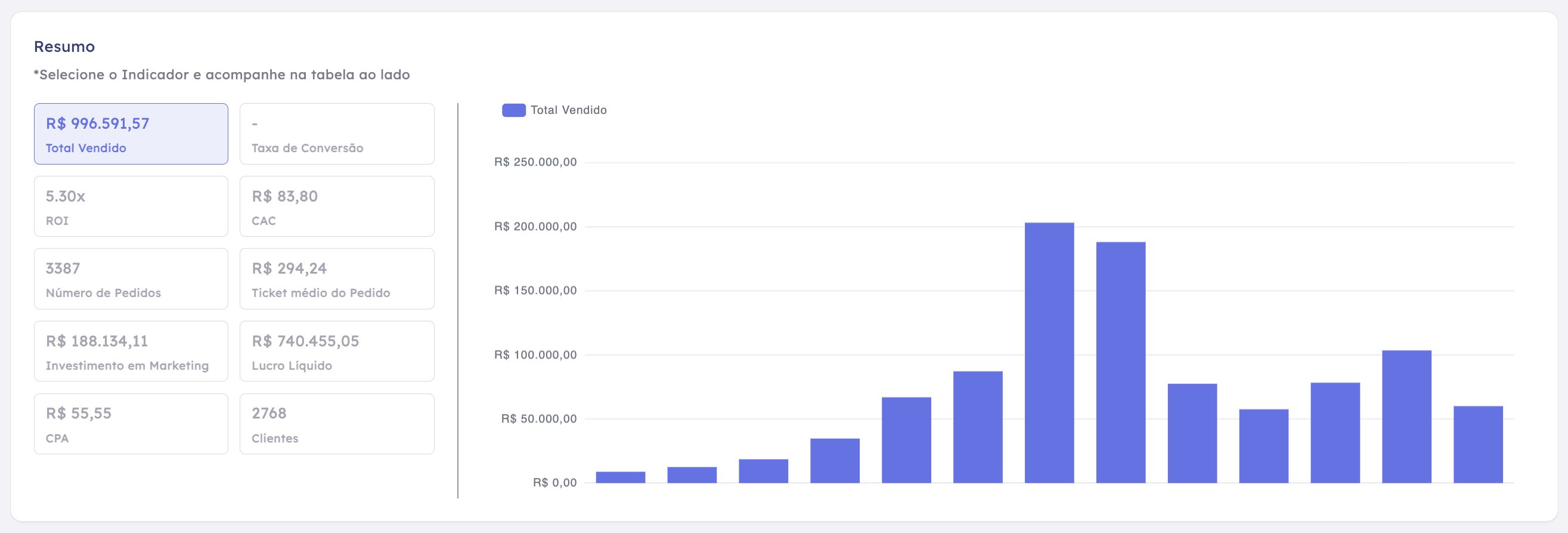Click the R$ 200.000,00 axis label
Viewport: 1568px width, 533px height.
[x=535, y=227]
